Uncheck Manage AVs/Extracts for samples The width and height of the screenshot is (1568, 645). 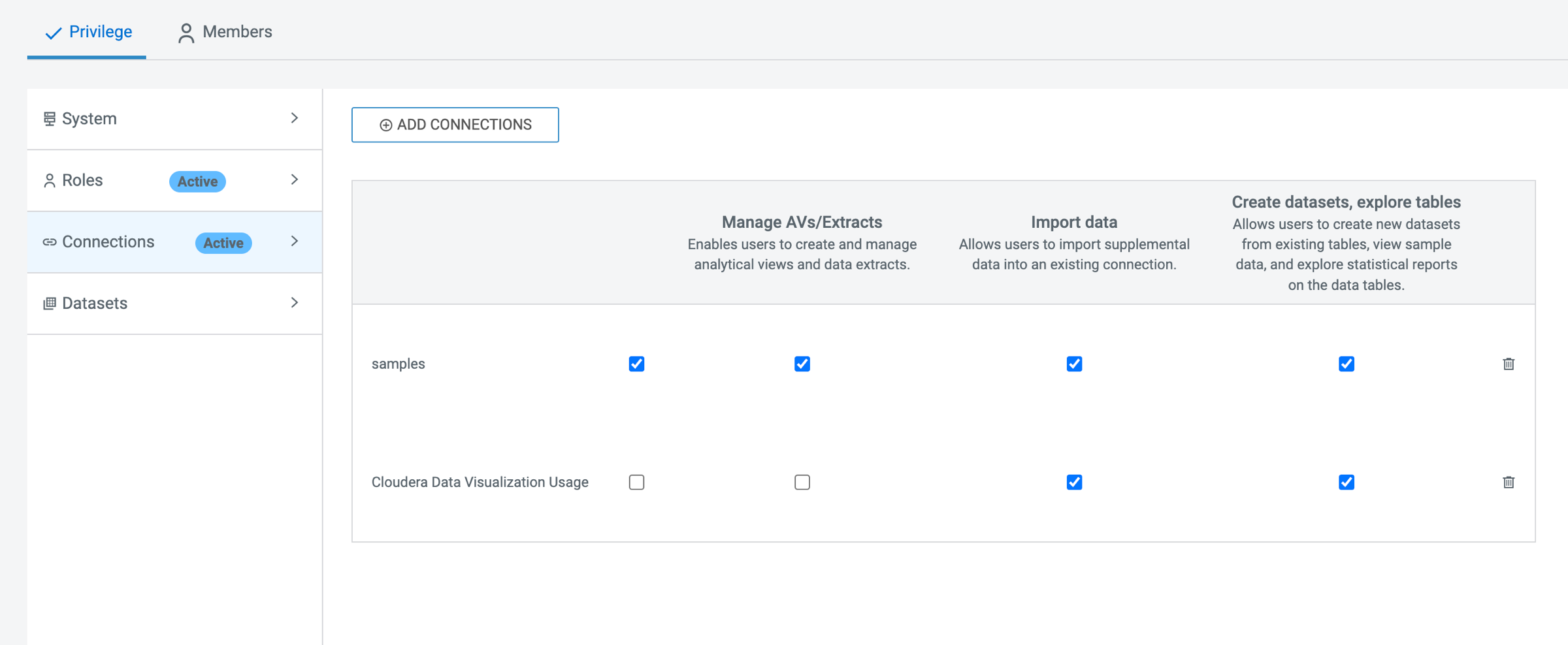pos(802,364)
